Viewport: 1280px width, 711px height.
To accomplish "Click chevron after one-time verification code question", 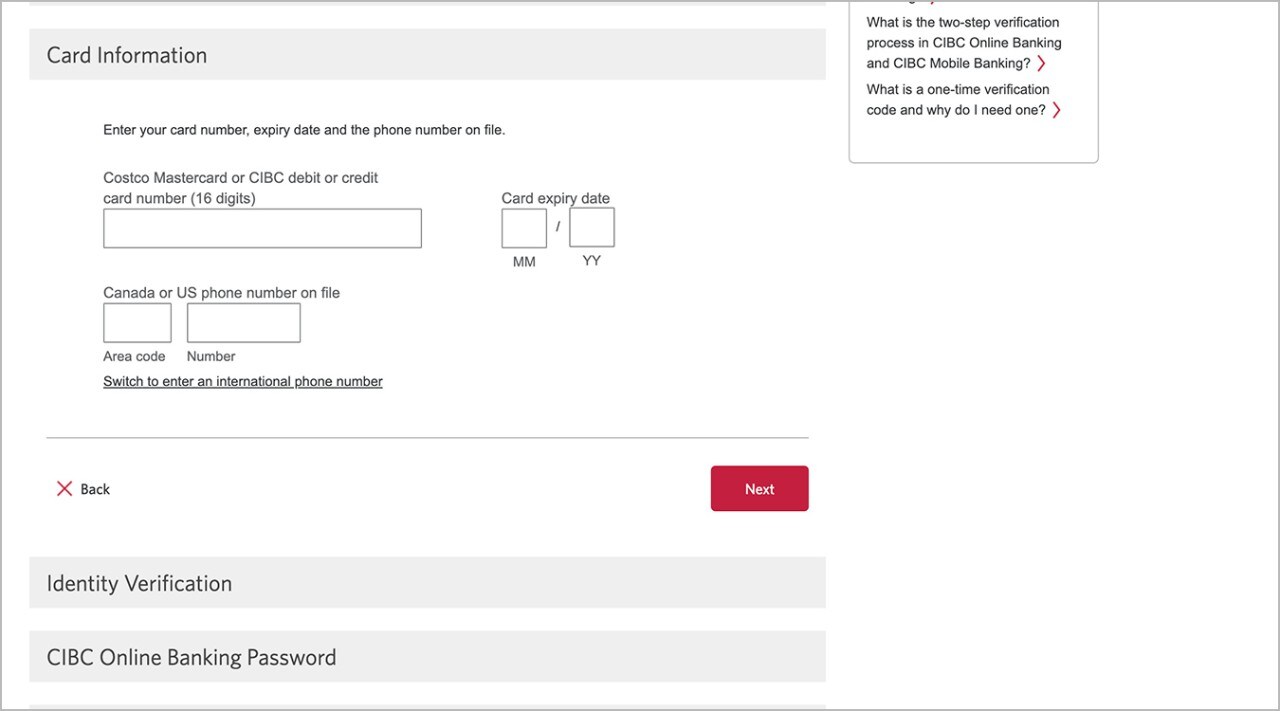I will coord(1056,111).
